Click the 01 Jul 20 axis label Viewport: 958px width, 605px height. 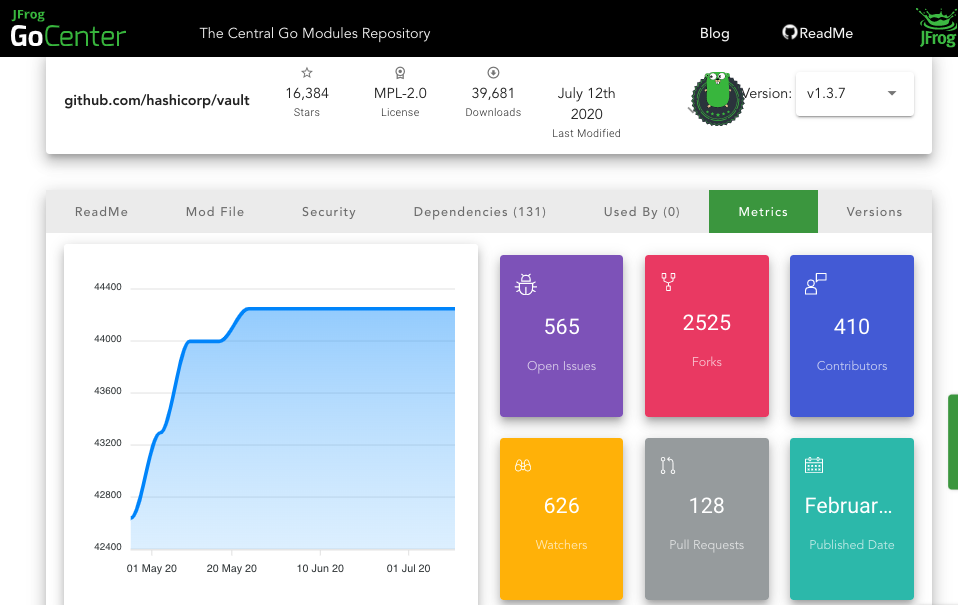pos(408,568)
